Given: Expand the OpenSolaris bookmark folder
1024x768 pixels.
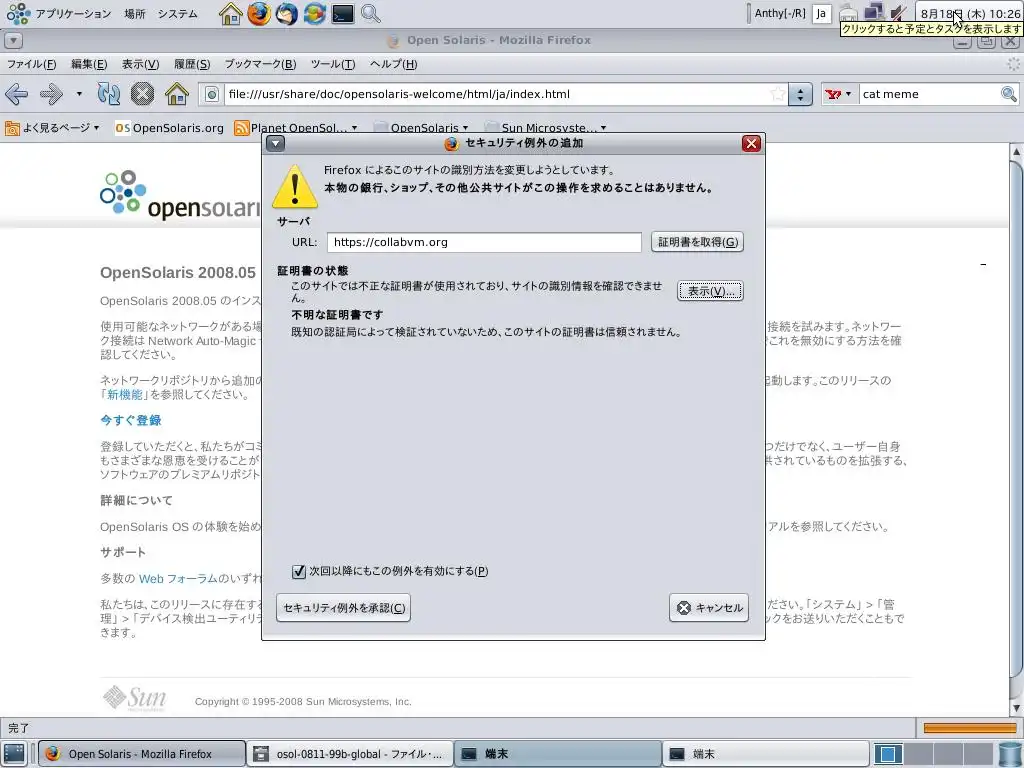Looking at the screenshot, I should 421,128.
